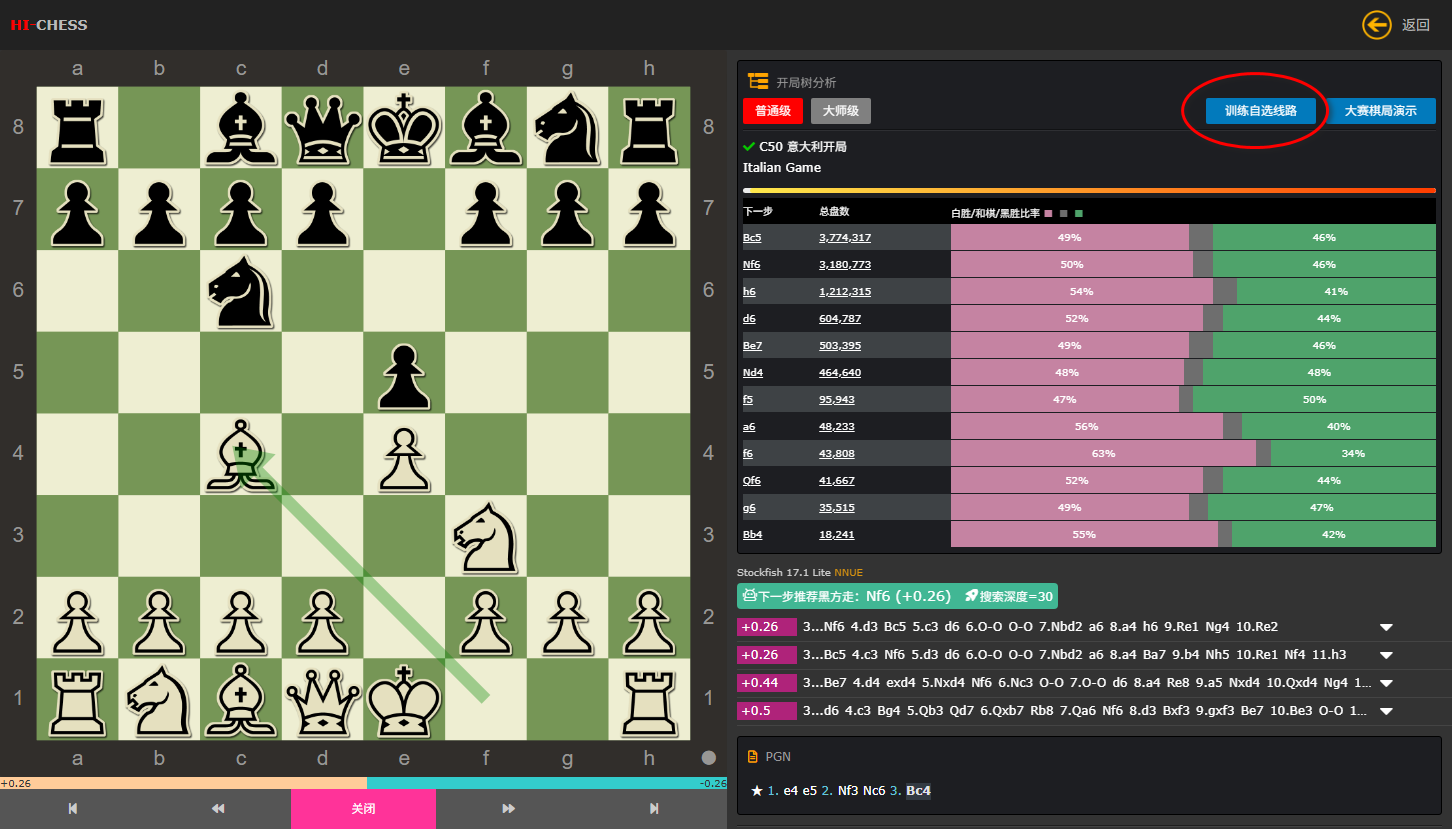Select 普通级 level toggle
Viewport: 1452px width, 829px height.
coord(773,111)
